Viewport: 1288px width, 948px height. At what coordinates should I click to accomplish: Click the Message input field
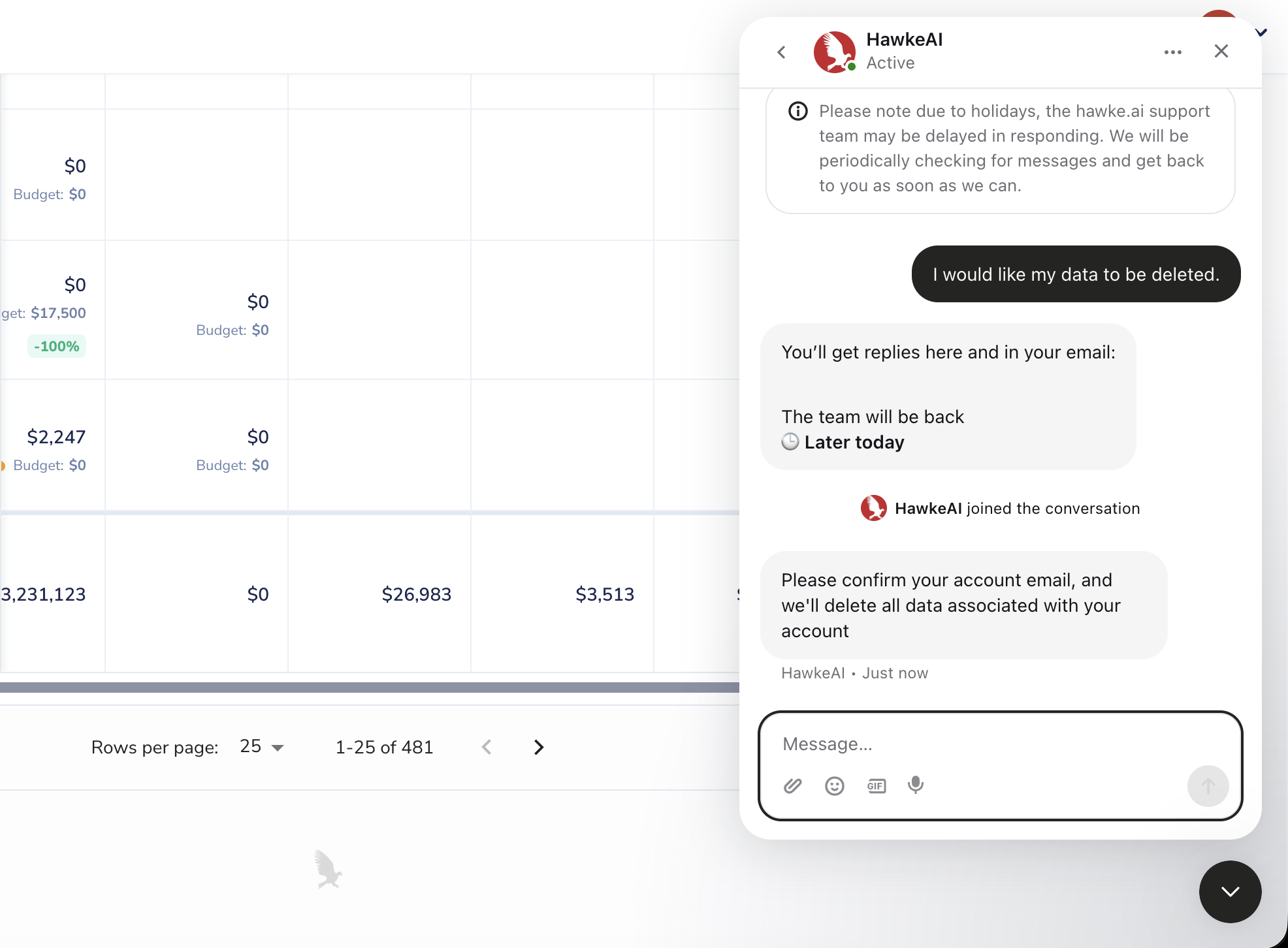(x=980, y=744)
